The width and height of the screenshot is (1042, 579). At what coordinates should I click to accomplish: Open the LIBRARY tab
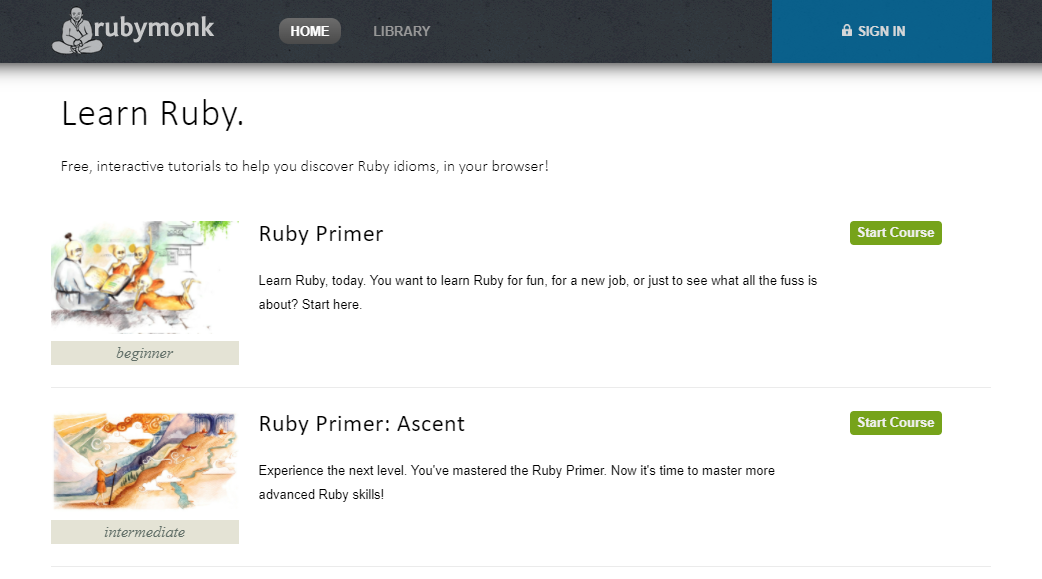[401, 31]
